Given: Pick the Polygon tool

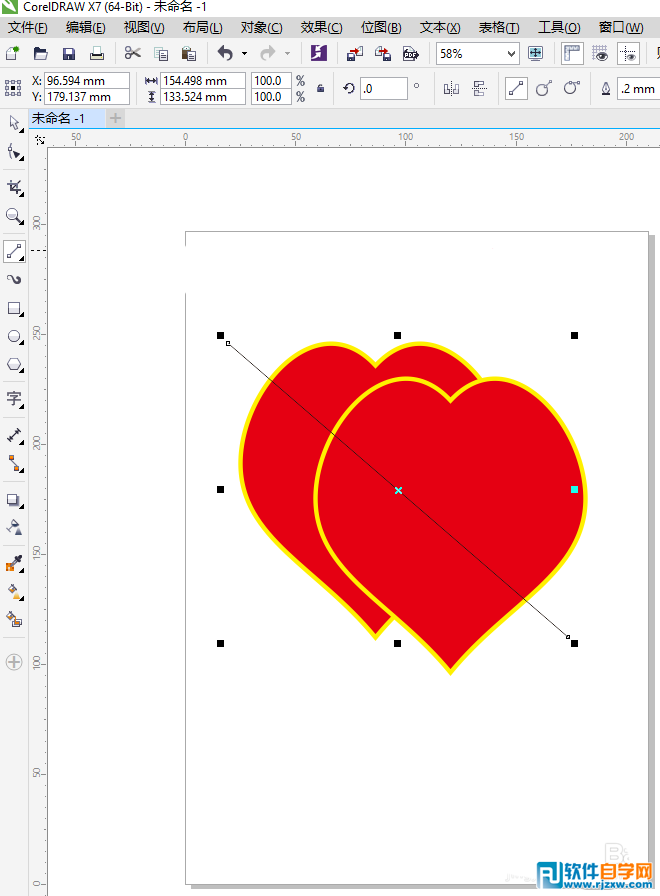Looking at the screenshot, I should point(14,365).
